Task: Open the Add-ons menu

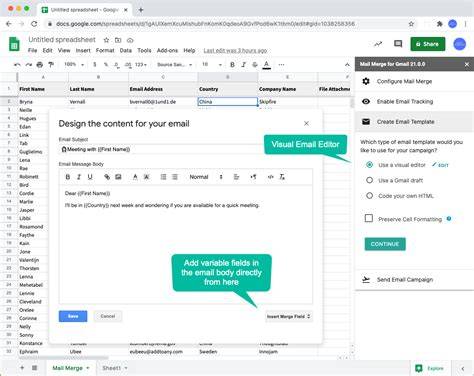Action: (x=167, y=50)
